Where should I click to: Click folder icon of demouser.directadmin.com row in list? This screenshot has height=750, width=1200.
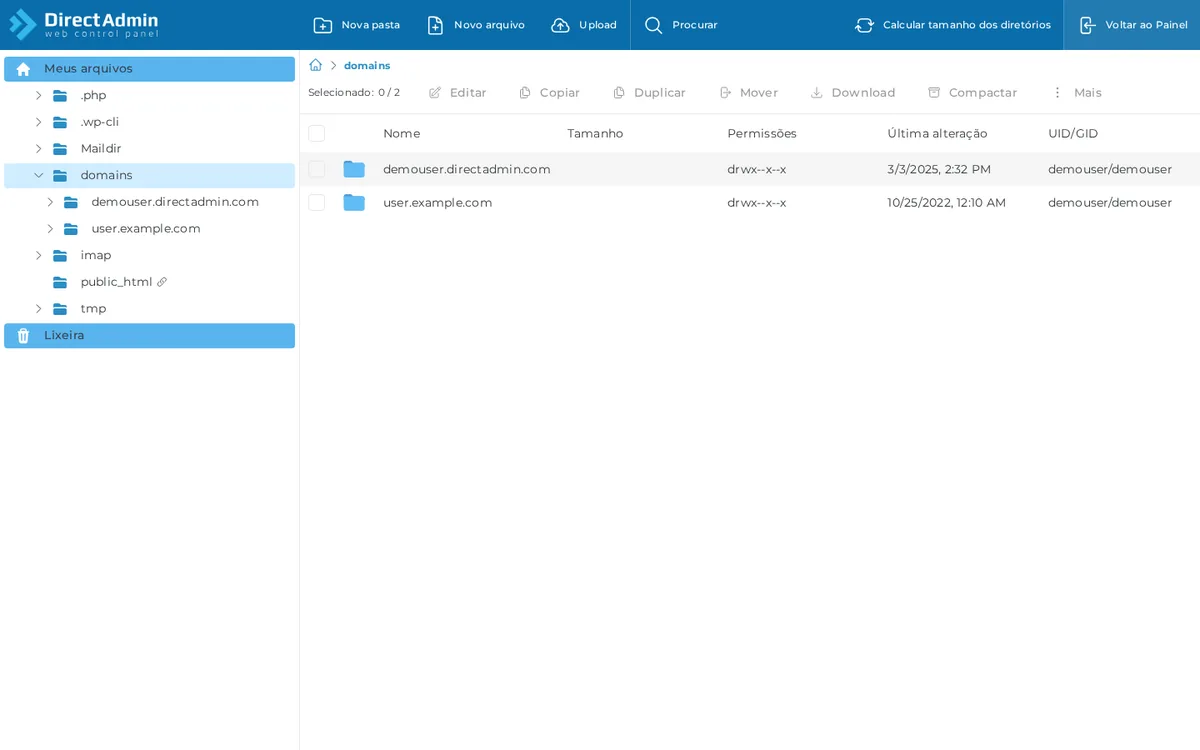pos(354,169)
